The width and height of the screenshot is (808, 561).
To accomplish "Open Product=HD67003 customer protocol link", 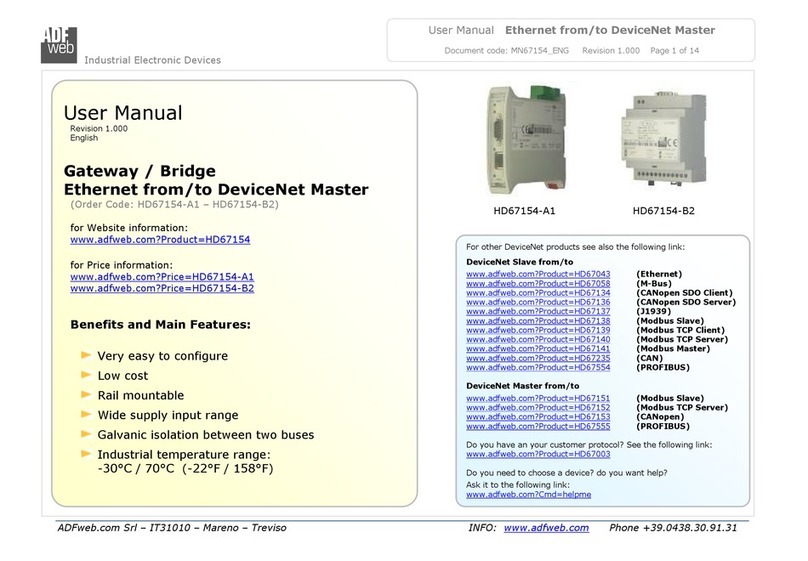I will pos(538,454).
